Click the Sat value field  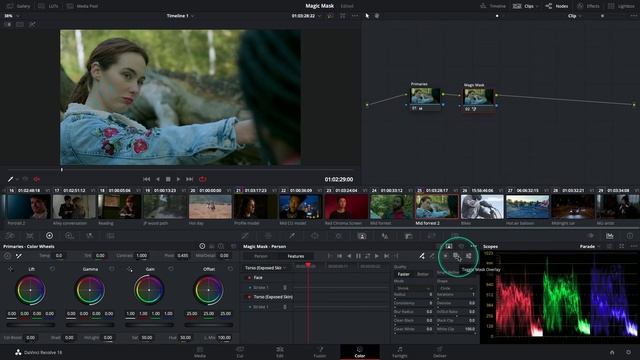pos(147,338)
